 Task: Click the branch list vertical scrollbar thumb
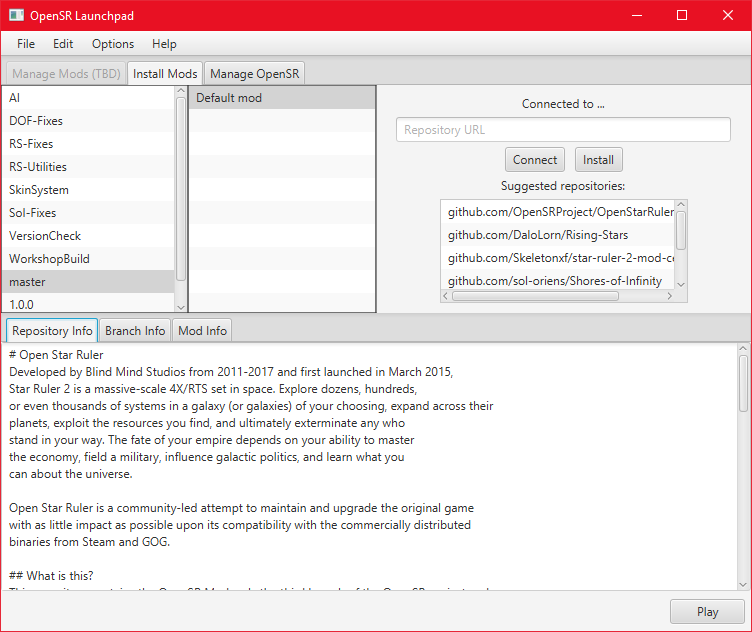[x=181, y=189]
